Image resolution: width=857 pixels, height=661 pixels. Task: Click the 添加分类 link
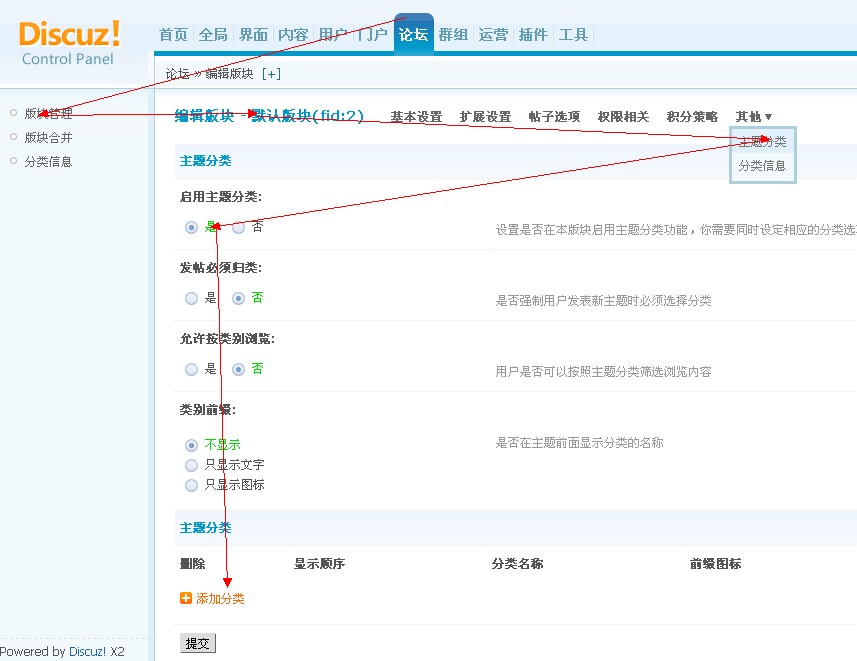[x=220, y=599]
